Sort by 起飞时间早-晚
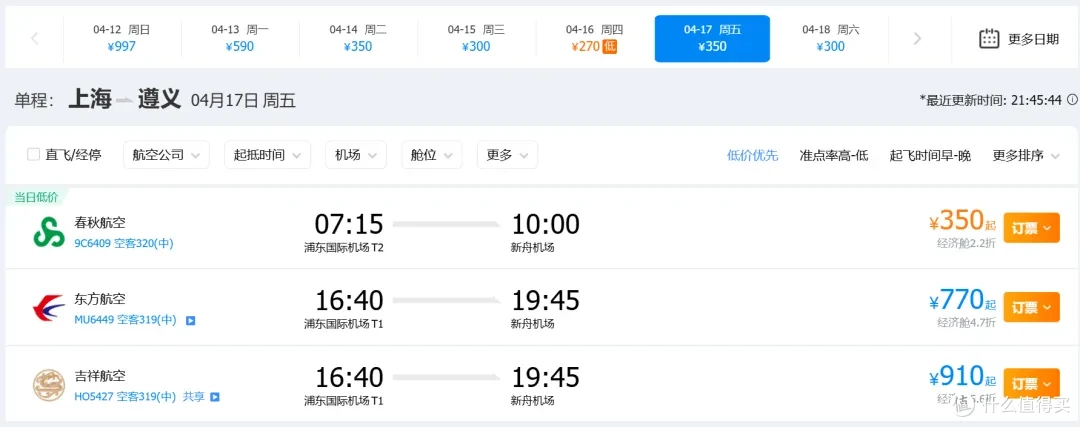 click(930, 156)
